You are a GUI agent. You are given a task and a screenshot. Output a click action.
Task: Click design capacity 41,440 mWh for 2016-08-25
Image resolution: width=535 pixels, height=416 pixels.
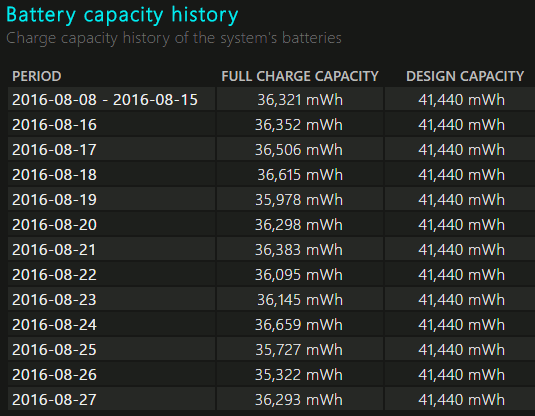point(461,349)
